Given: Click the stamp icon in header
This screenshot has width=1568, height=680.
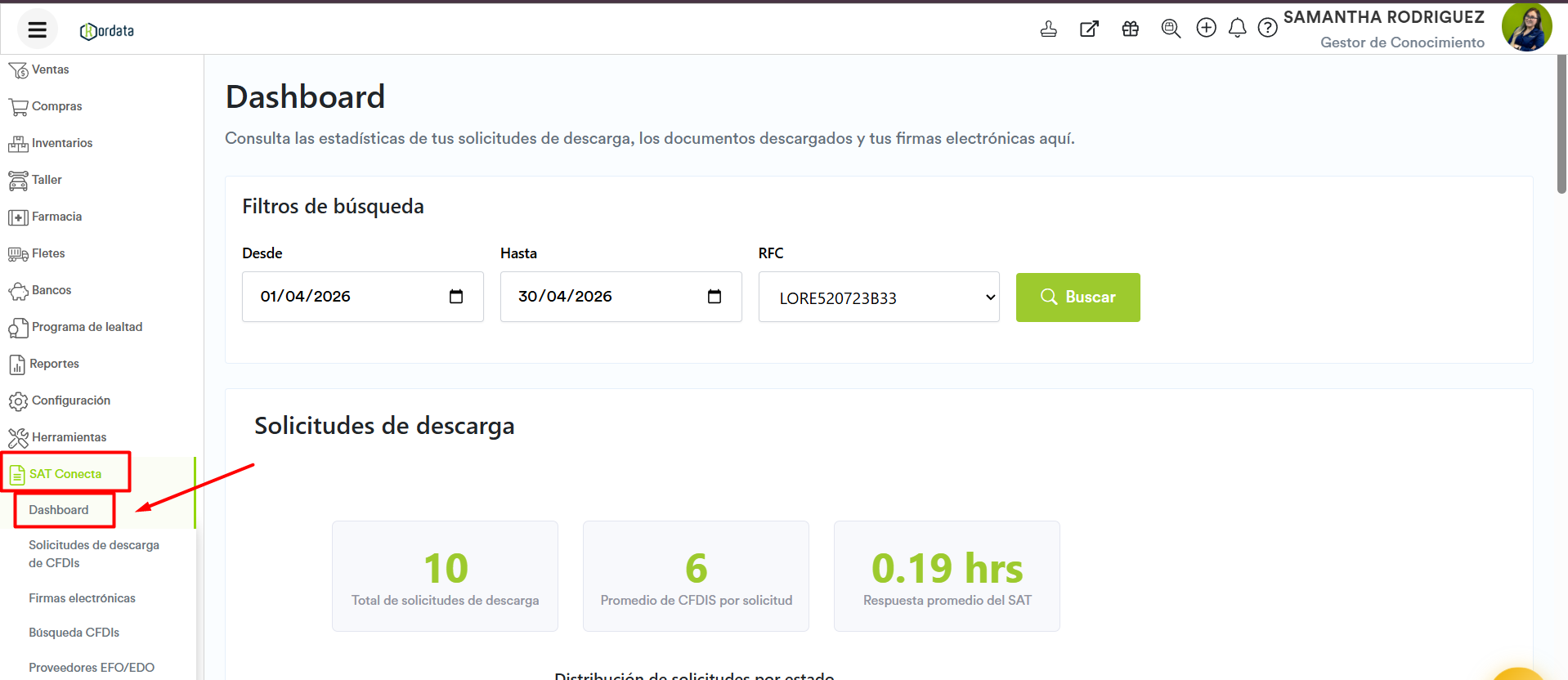Looking at the screenshot, I should (1048, 29).
